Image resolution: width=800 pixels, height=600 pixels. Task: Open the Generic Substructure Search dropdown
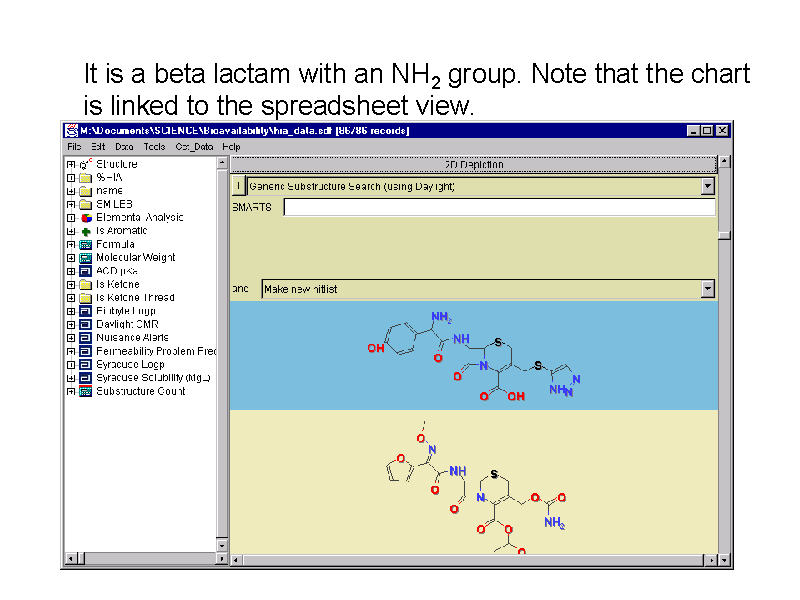point(708,186)
